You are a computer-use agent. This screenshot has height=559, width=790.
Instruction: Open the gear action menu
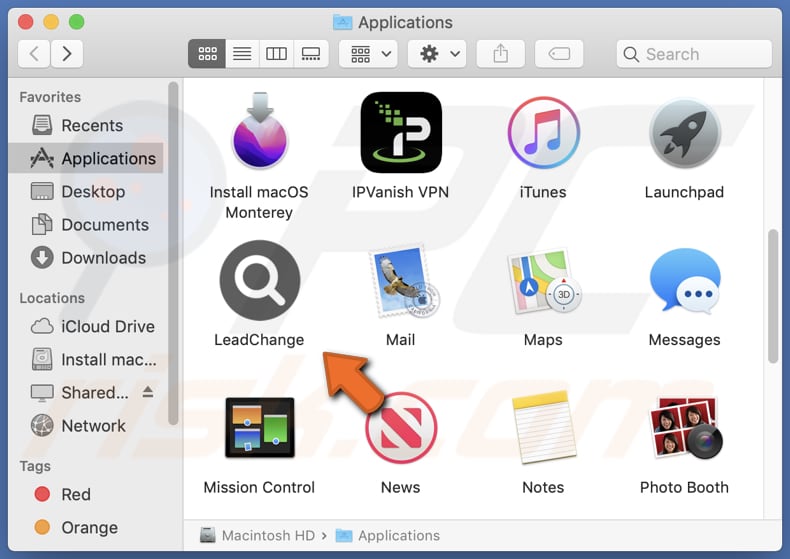point(437,53)
